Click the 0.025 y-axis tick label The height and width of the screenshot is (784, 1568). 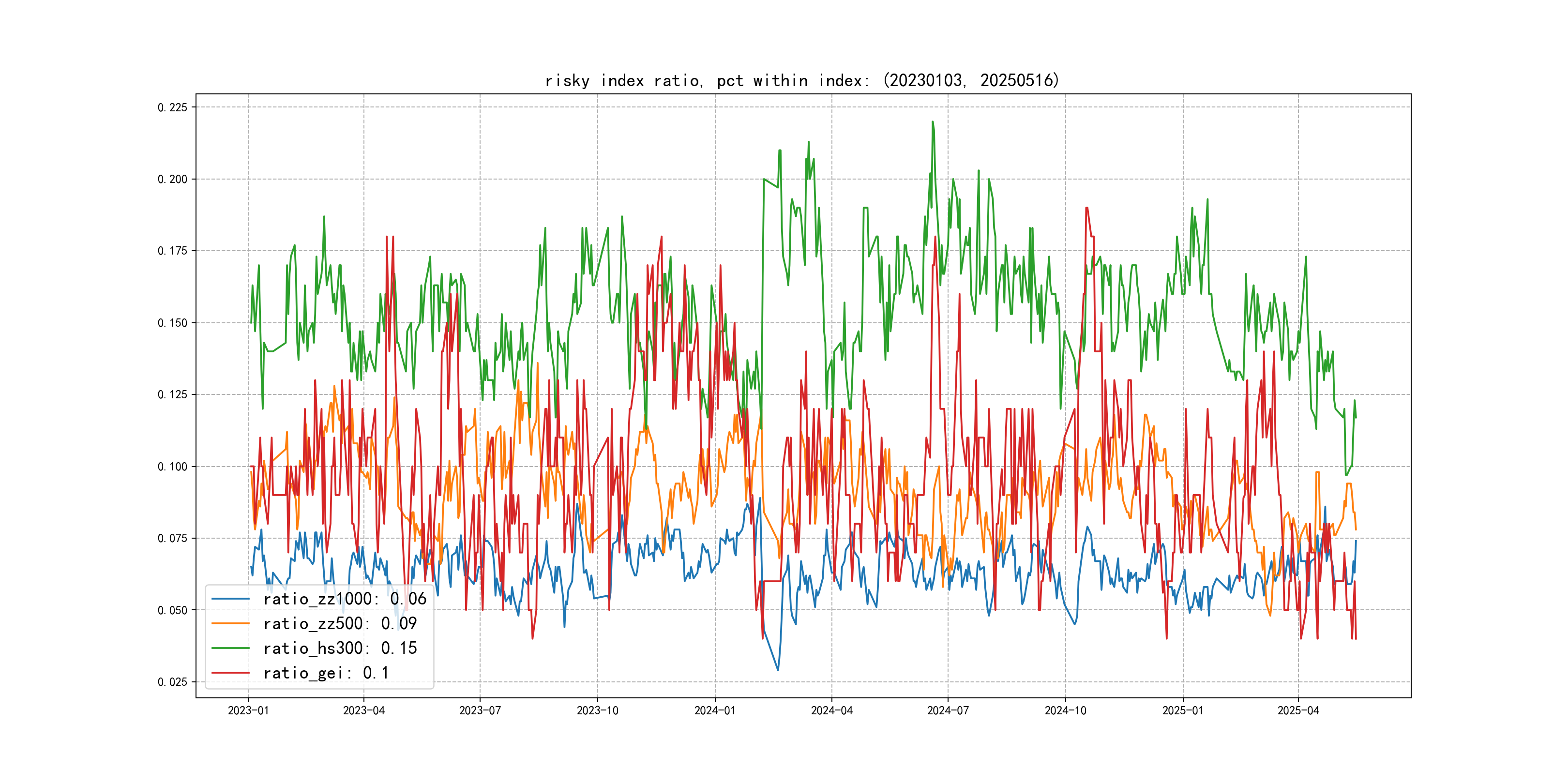pos(172,682)
